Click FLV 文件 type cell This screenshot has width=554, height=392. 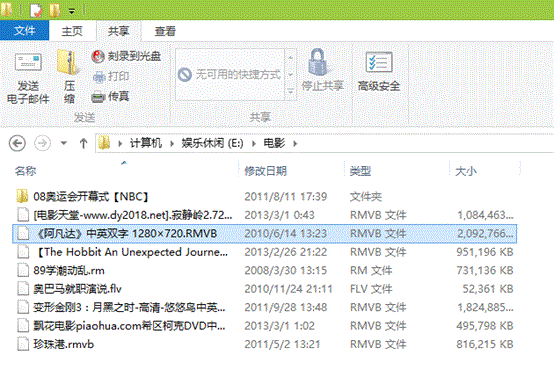coord(371,289)
